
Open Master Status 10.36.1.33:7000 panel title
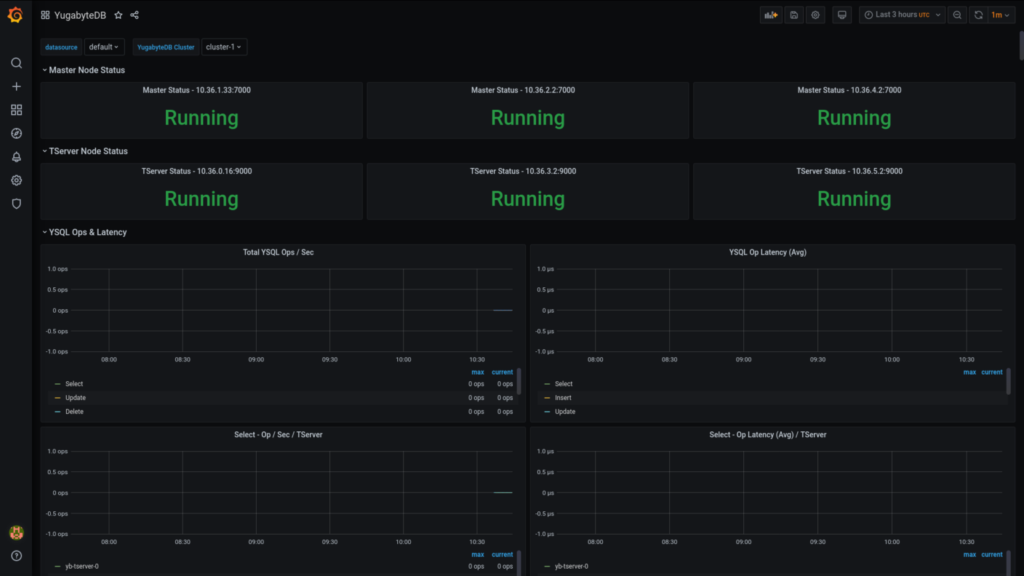(197, 90)
